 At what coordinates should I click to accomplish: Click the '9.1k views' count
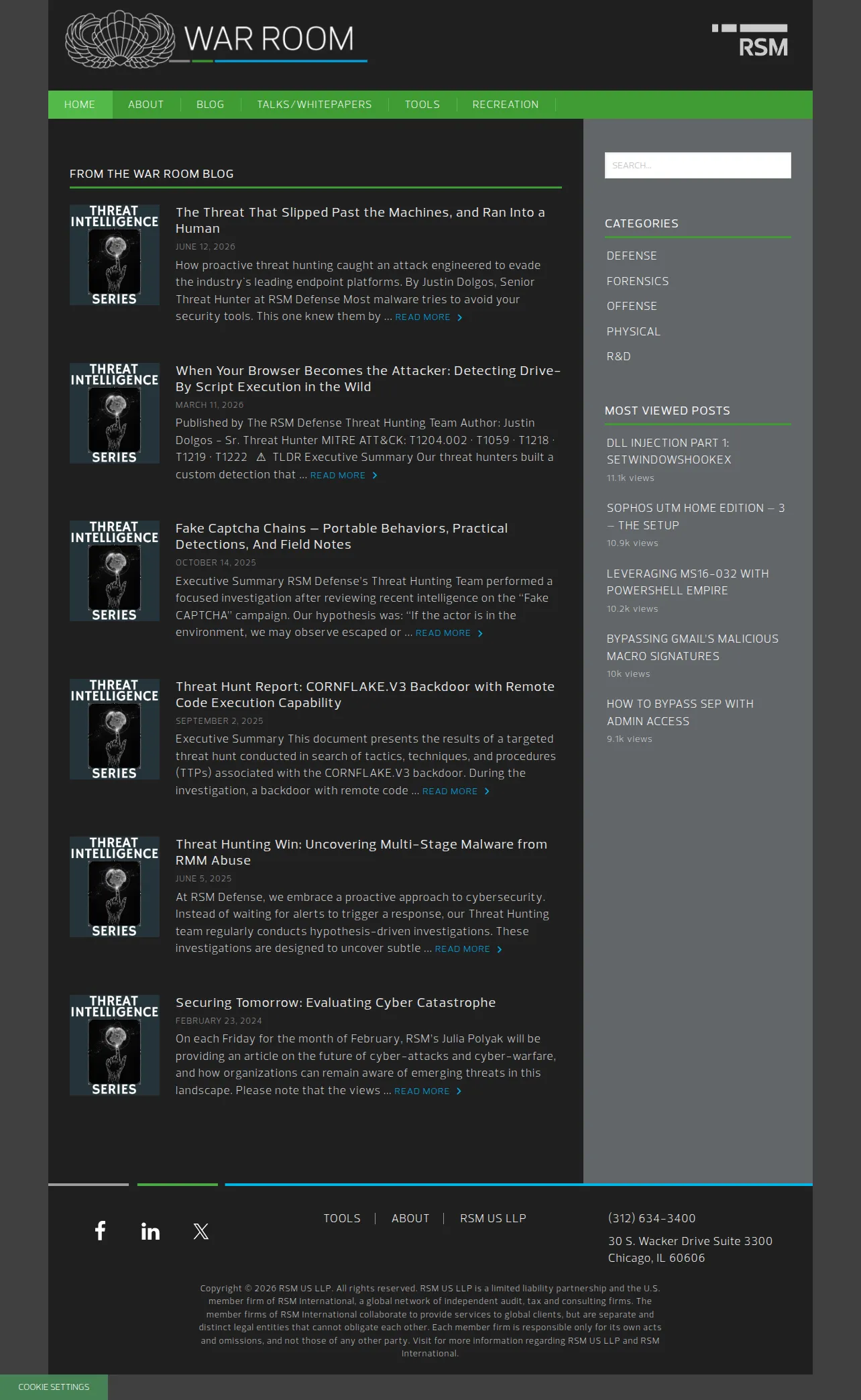point(630,739)
